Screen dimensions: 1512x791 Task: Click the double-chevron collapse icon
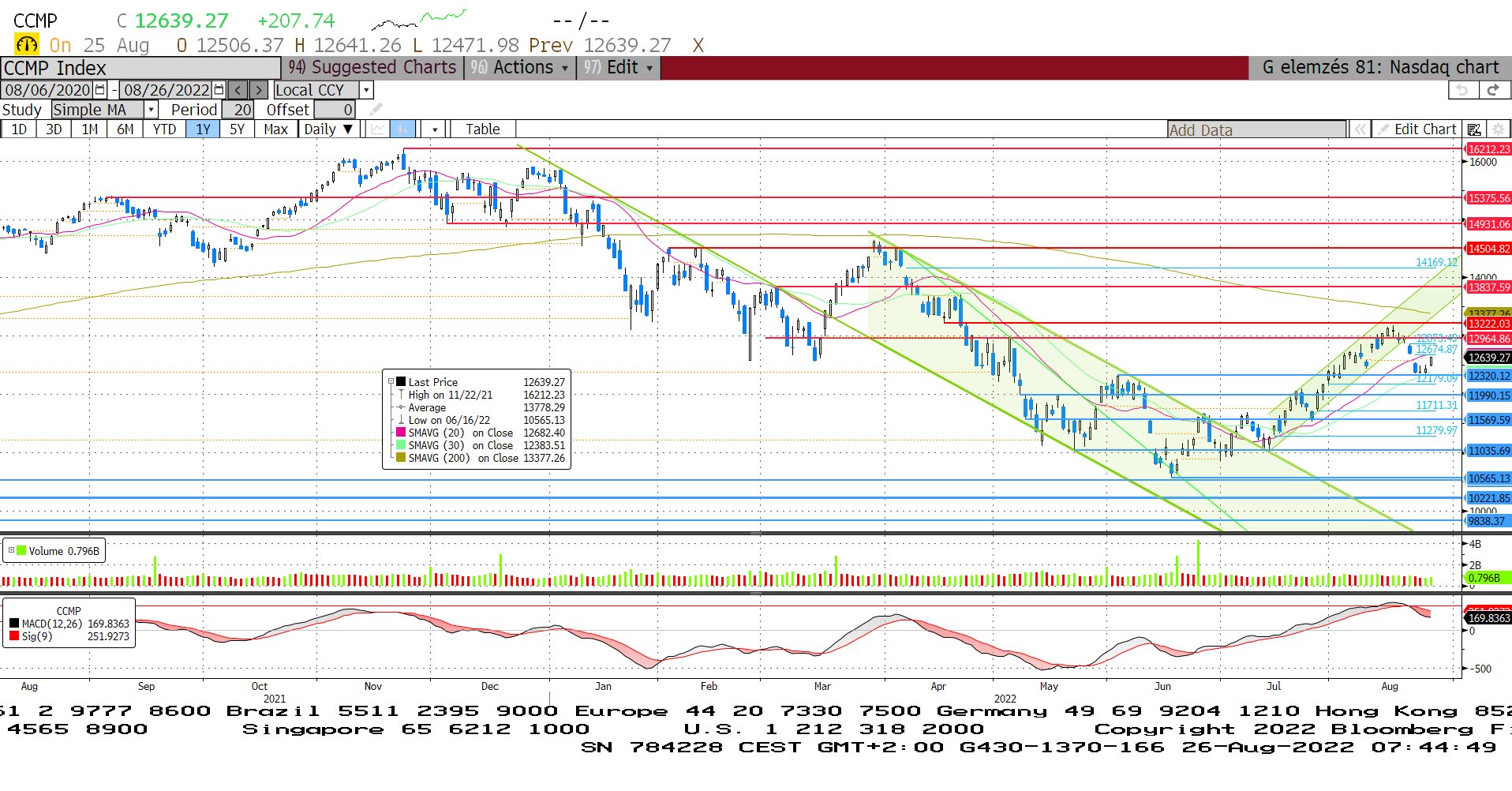pos(1360,129)
